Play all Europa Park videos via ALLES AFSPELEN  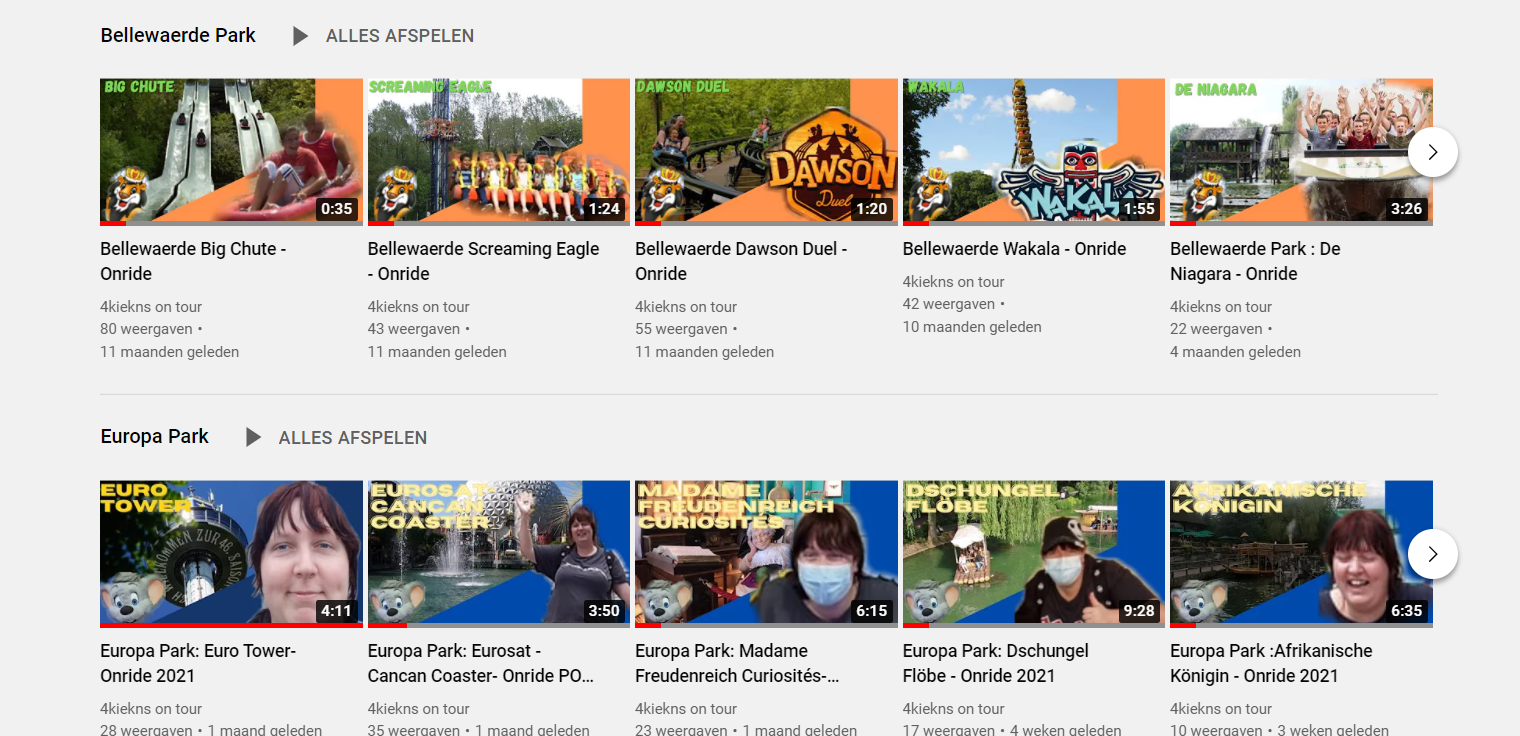(353, 438)
